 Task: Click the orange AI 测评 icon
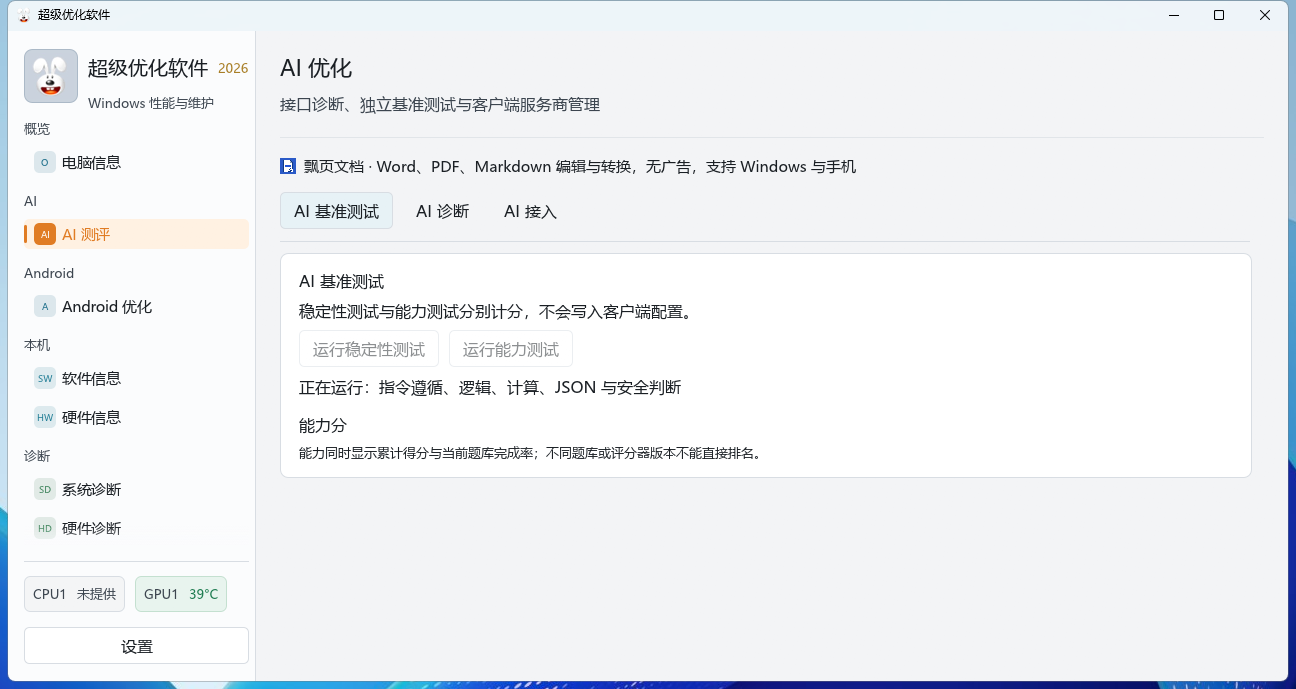[x=45, y=234]
